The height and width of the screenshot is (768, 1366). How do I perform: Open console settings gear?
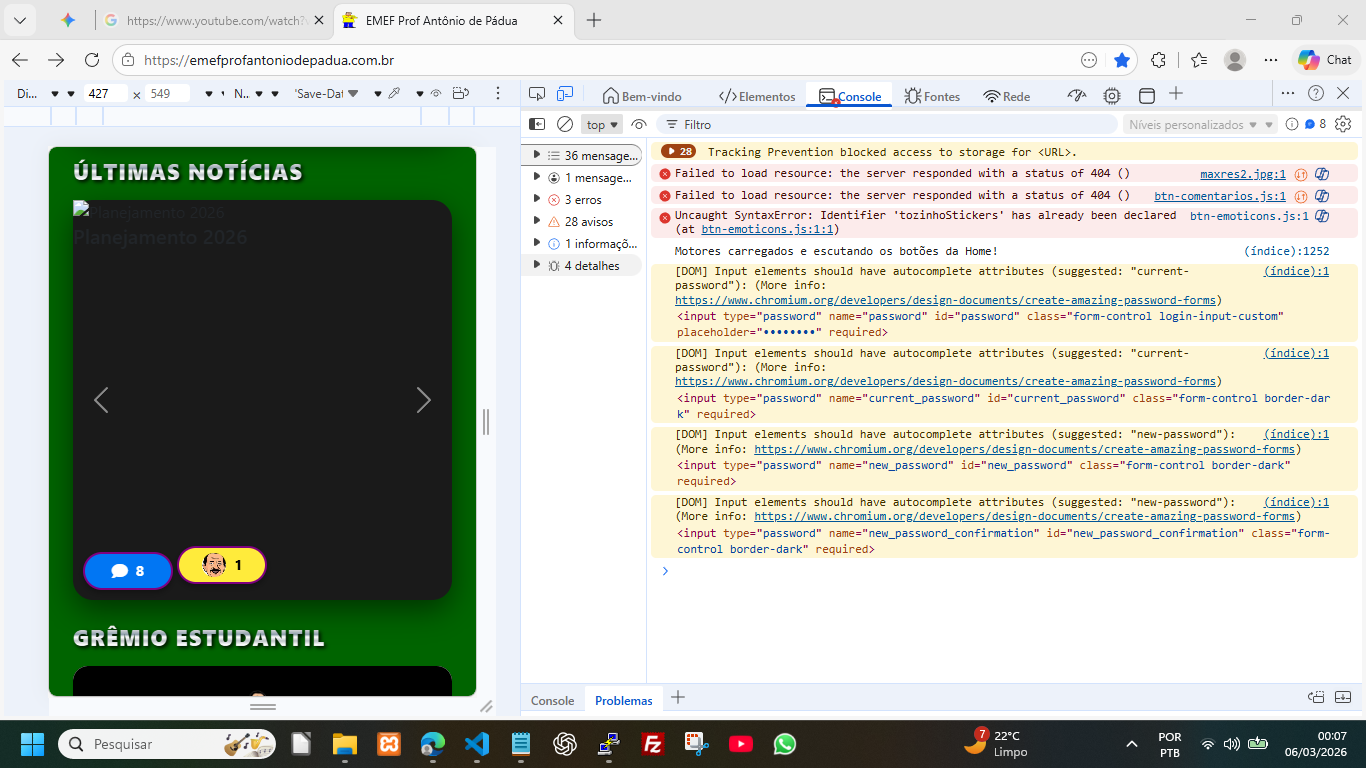(1343, 124)
